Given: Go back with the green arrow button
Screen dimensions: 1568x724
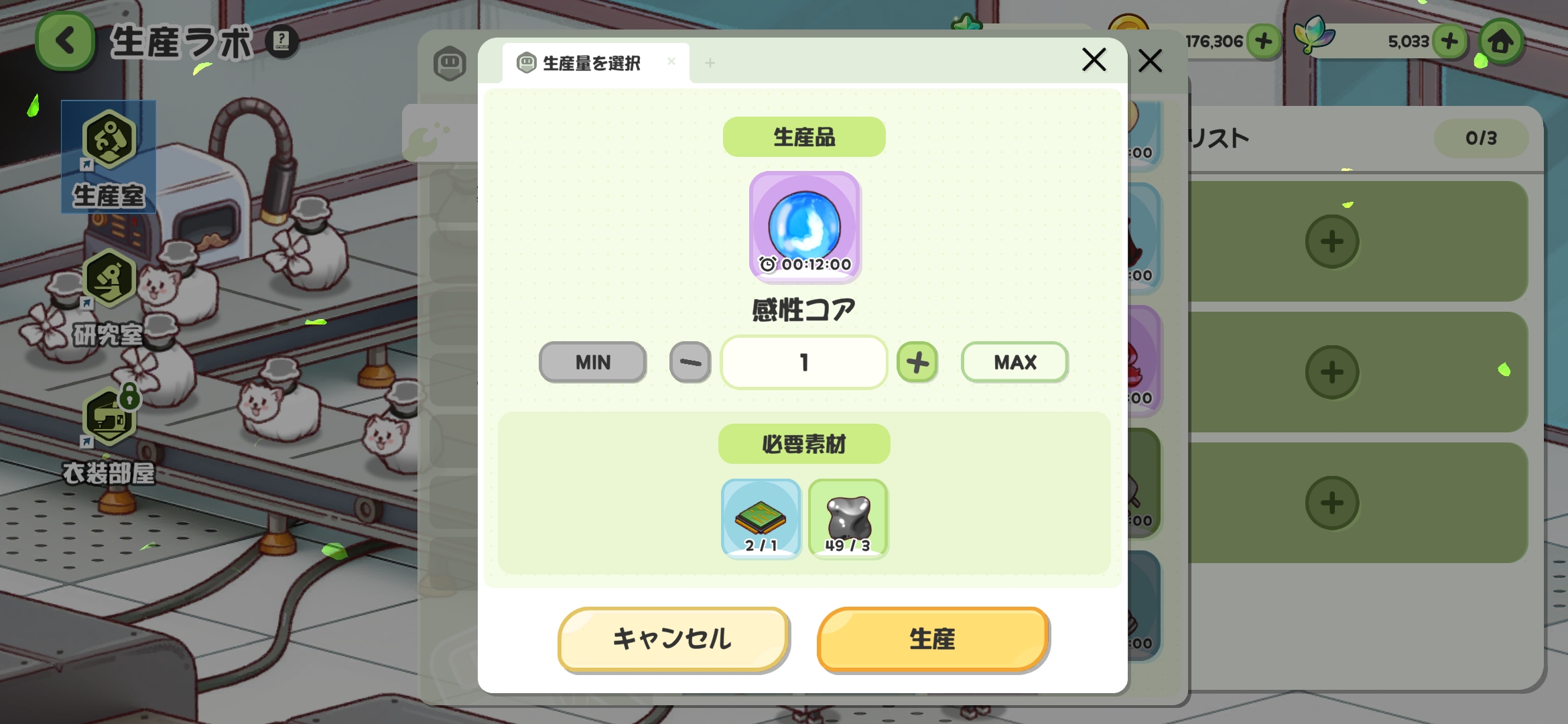Looking at the screenshot, I should point(65,42).
